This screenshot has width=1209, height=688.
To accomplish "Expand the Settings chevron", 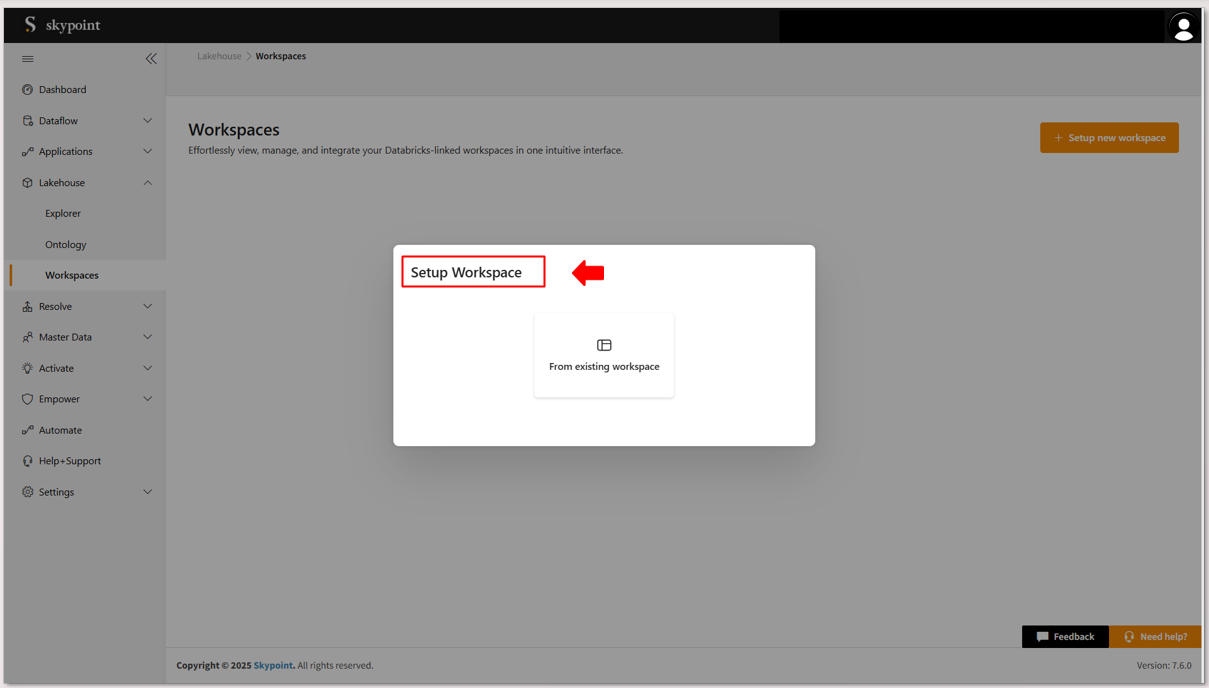I will click(x=148, y=492).
